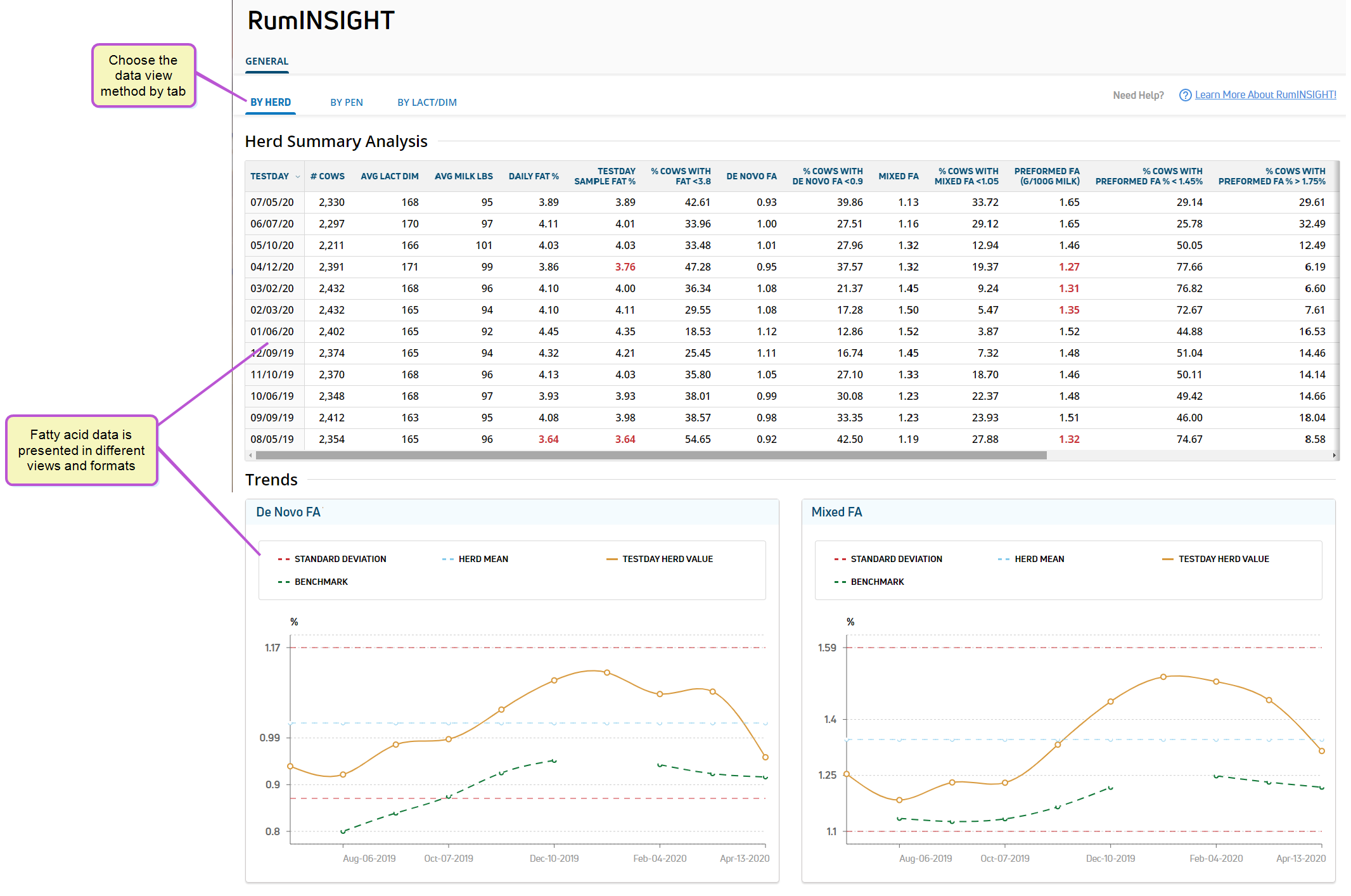
Task: Click the Mixed FA chart title
Action: (x=836, y=512)
